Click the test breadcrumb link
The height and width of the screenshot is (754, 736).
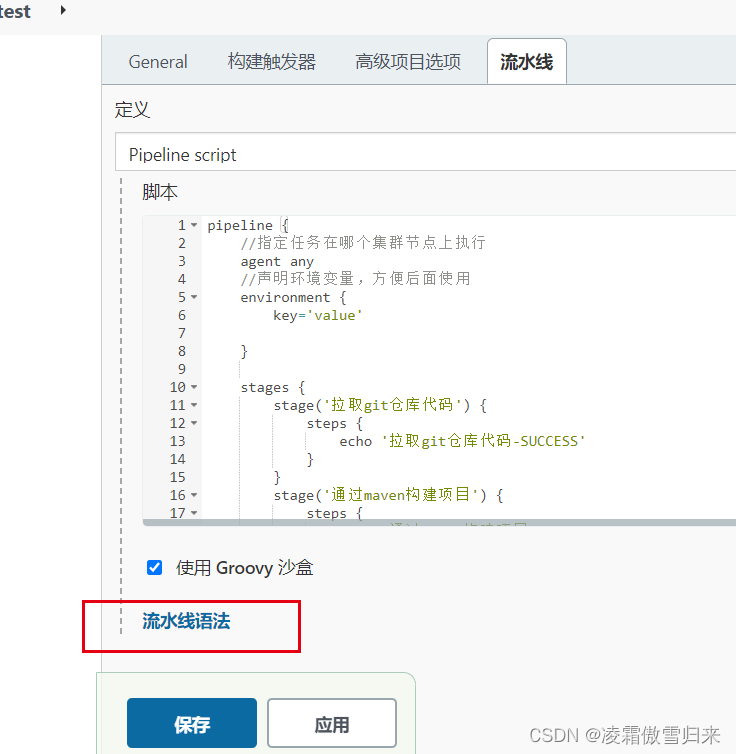pyautogui.click(x=15, y=12)
